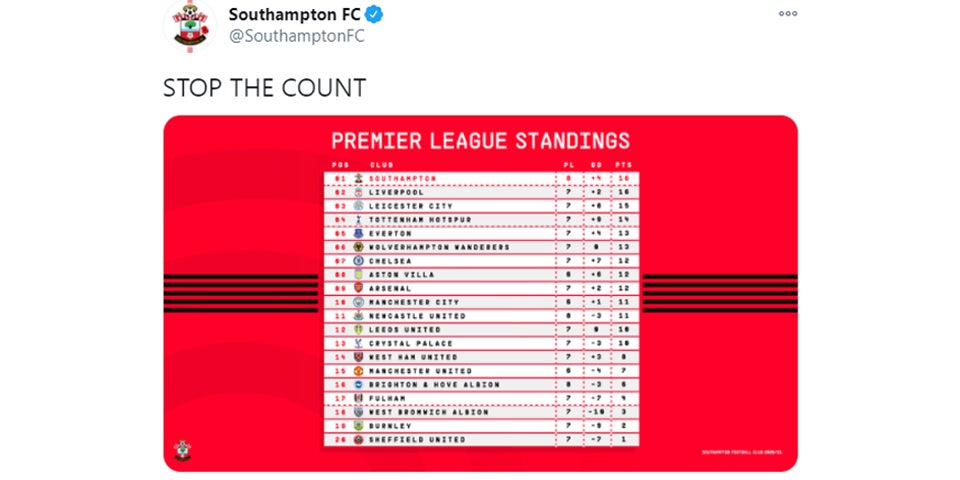The height and width of the screenshot is (480, 960).
Task: Open the tweet's three-dot more menu
Action: pyautogui.click(x=788, y=13)
